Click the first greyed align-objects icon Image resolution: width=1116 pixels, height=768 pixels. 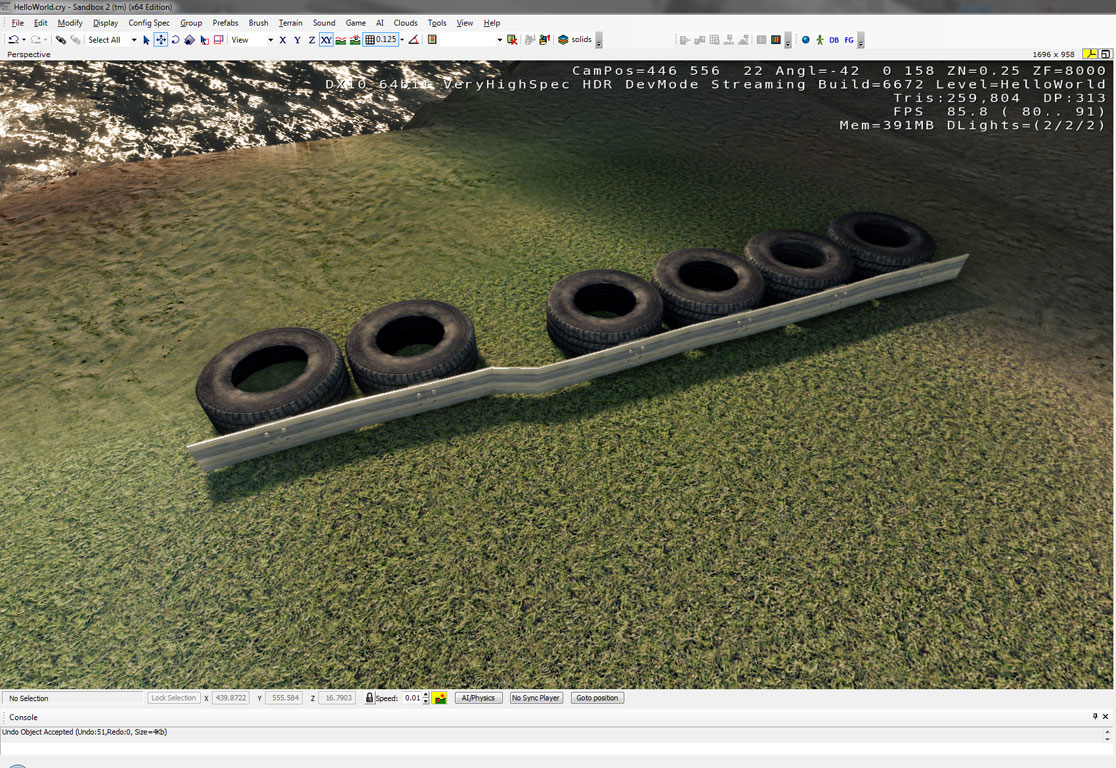coord(685,40)
